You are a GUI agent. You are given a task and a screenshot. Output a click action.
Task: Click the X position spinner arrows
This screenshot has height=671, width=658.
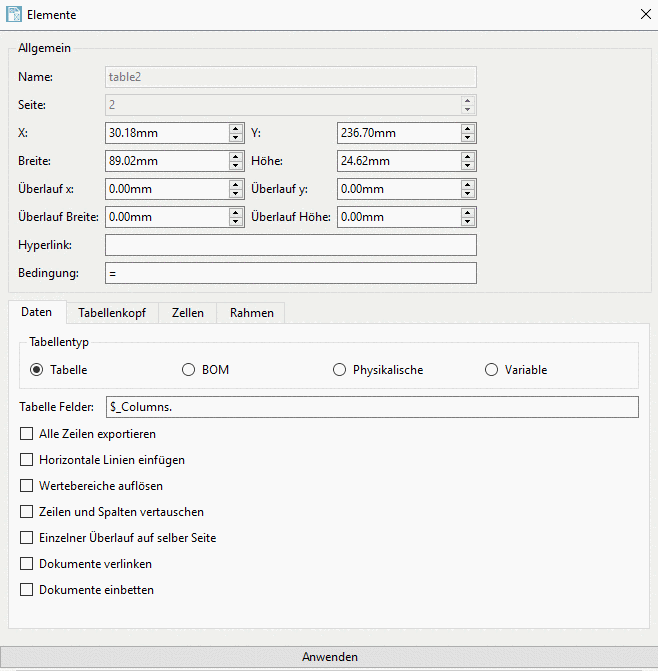click(236, 133)
